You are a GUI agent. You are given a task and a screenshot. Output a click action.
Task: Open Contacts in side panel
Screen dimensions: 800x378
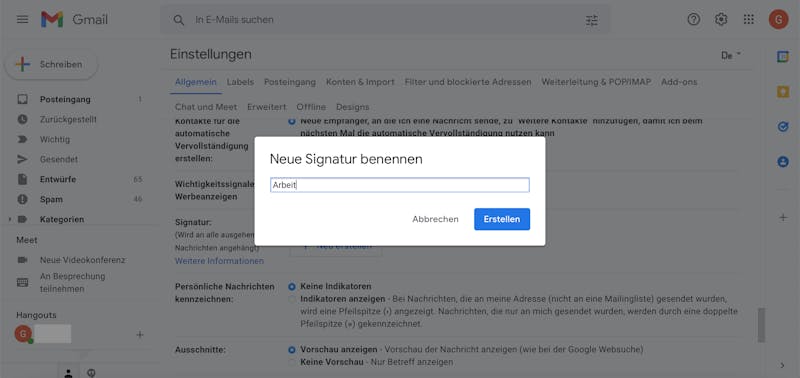coord(783,162)
